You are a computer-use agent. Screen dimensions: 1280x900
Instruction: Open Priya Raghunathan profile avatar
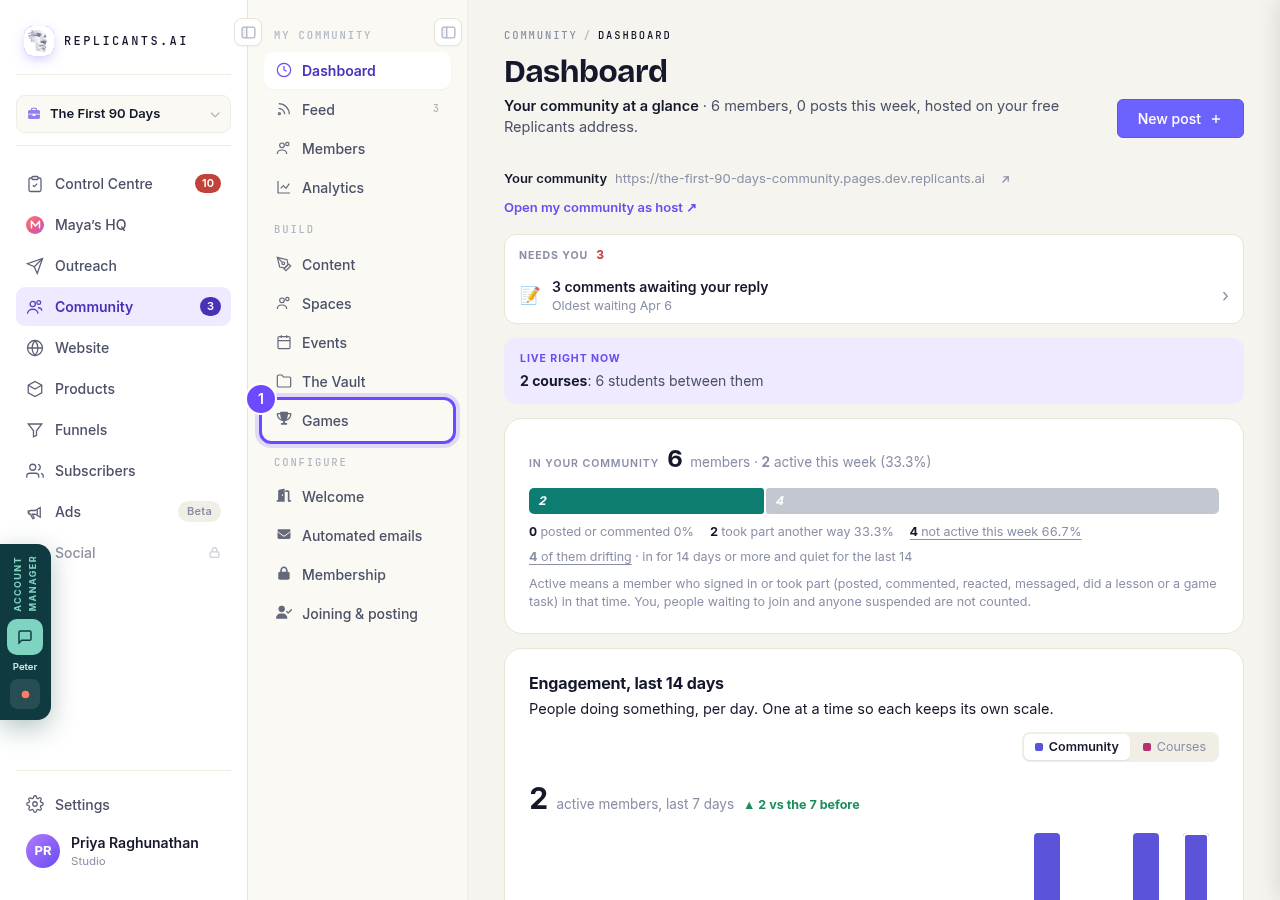pos(43,851)
